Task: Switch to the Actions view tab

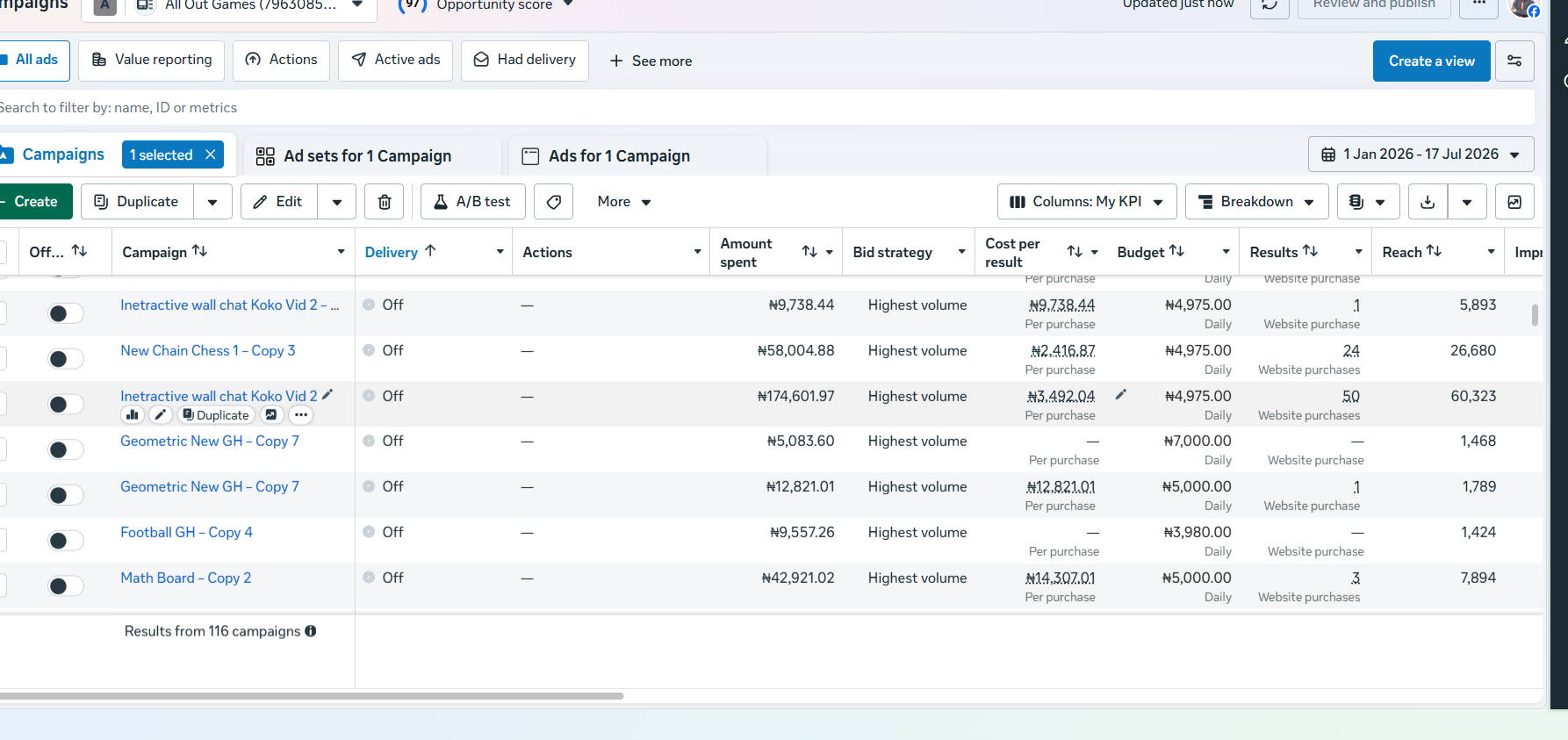Action: [281, 61]
